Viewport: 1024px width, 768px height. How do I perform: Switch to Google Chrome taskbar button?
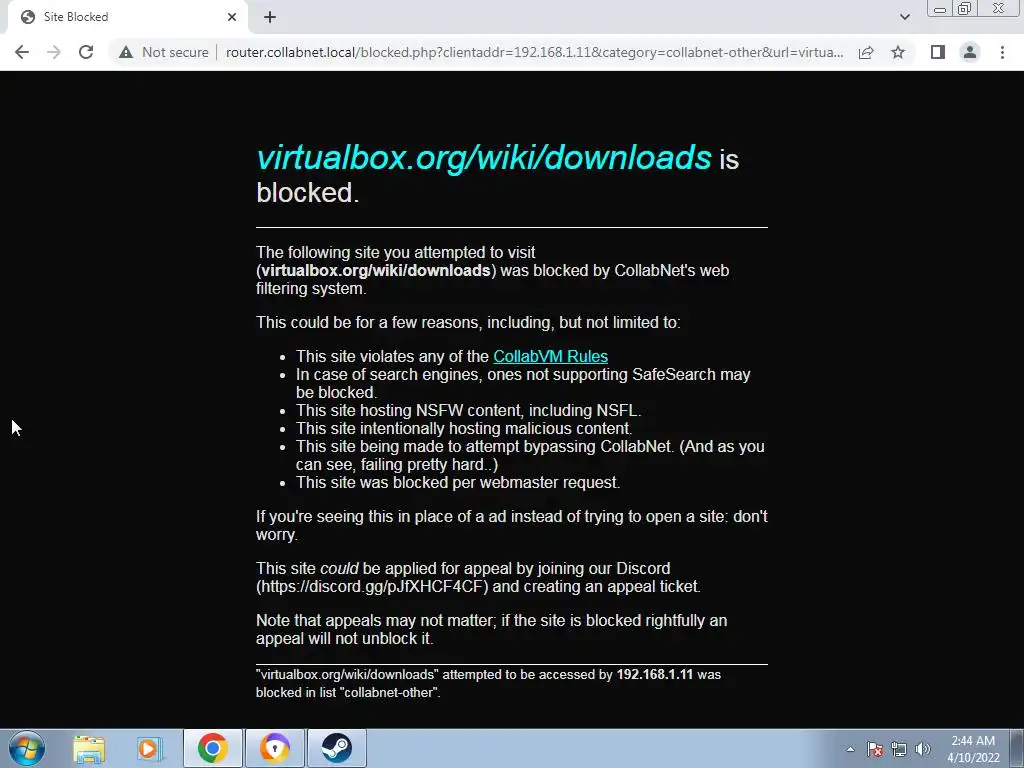click(213, 748)
